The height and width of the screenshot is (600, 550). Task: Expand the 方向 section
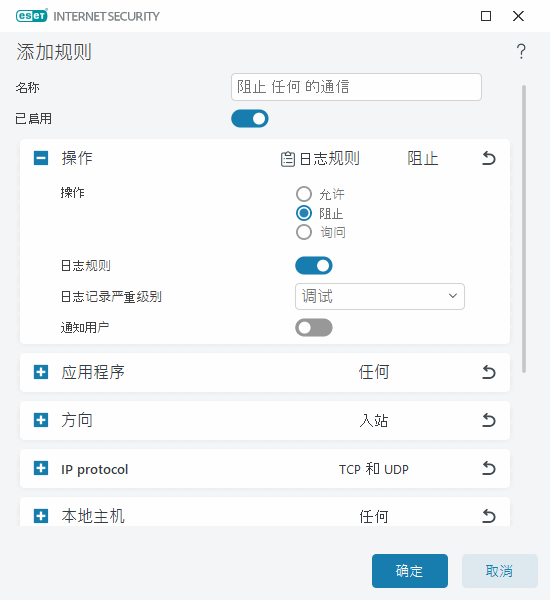(x=41, y=420)
